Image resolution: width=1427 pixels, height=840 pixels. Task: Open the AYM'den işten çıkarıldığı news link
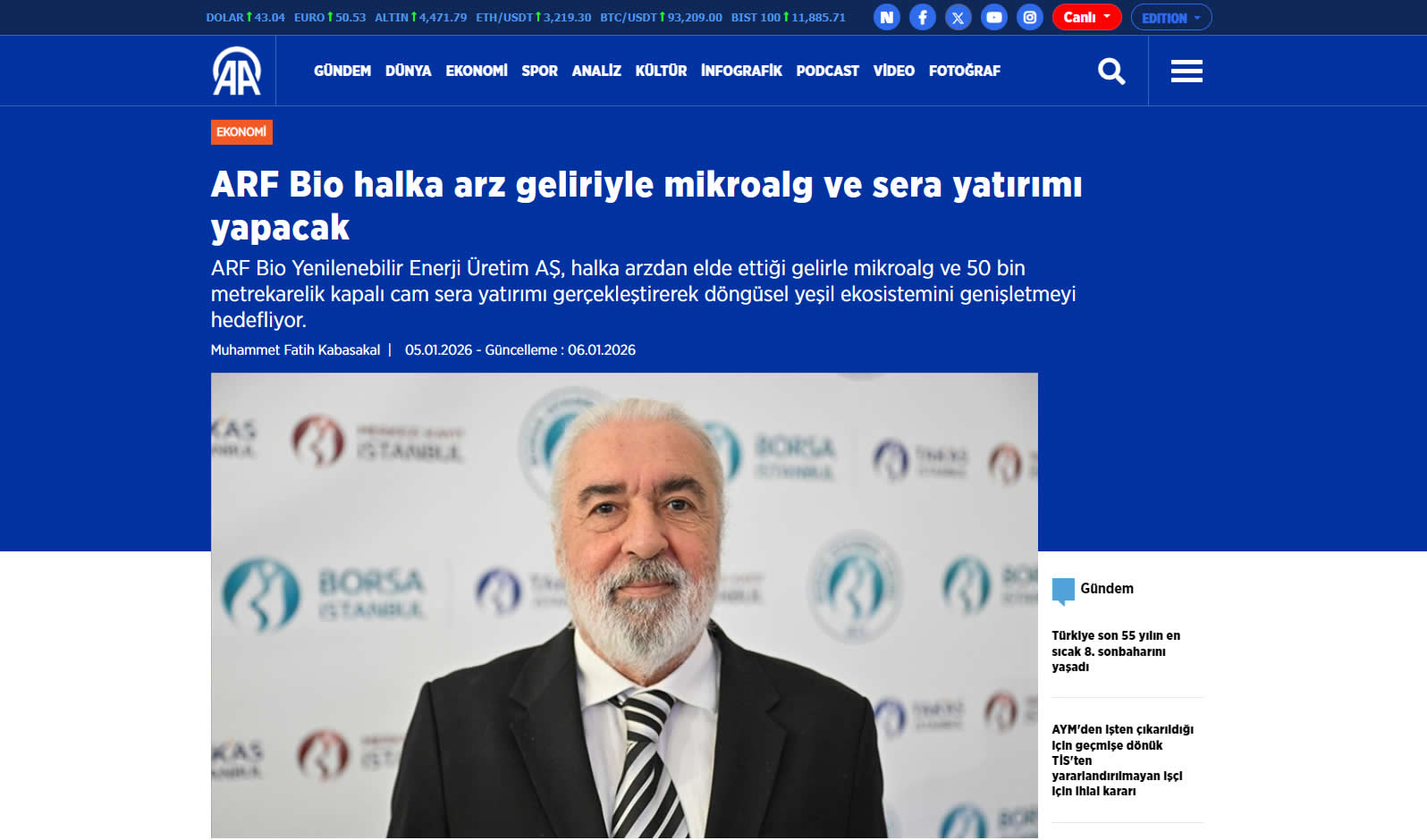(1122, 760)
